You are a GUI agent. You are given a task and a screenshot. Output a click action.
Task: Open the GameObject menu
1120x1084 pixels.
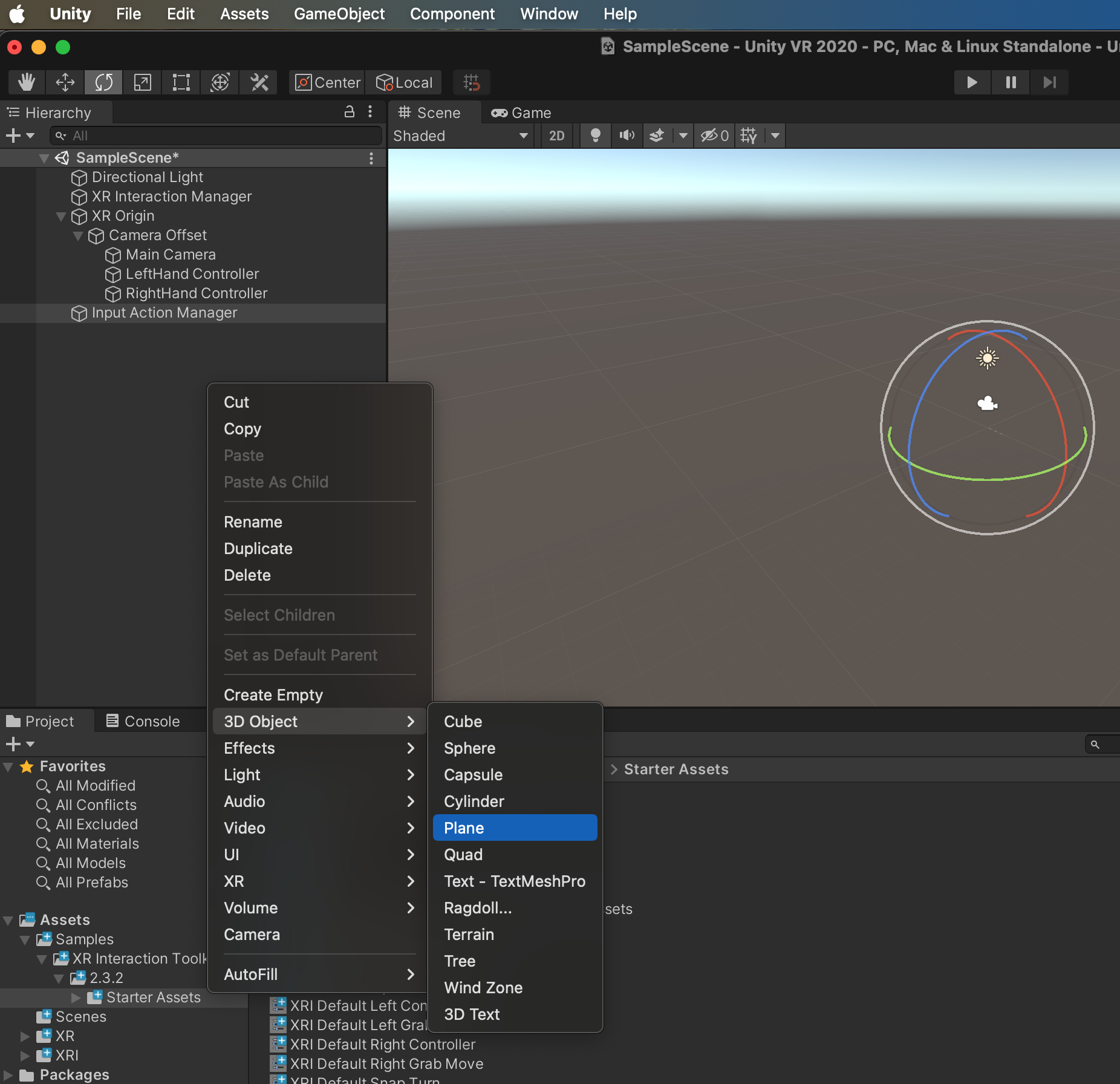tap(339, 14)
